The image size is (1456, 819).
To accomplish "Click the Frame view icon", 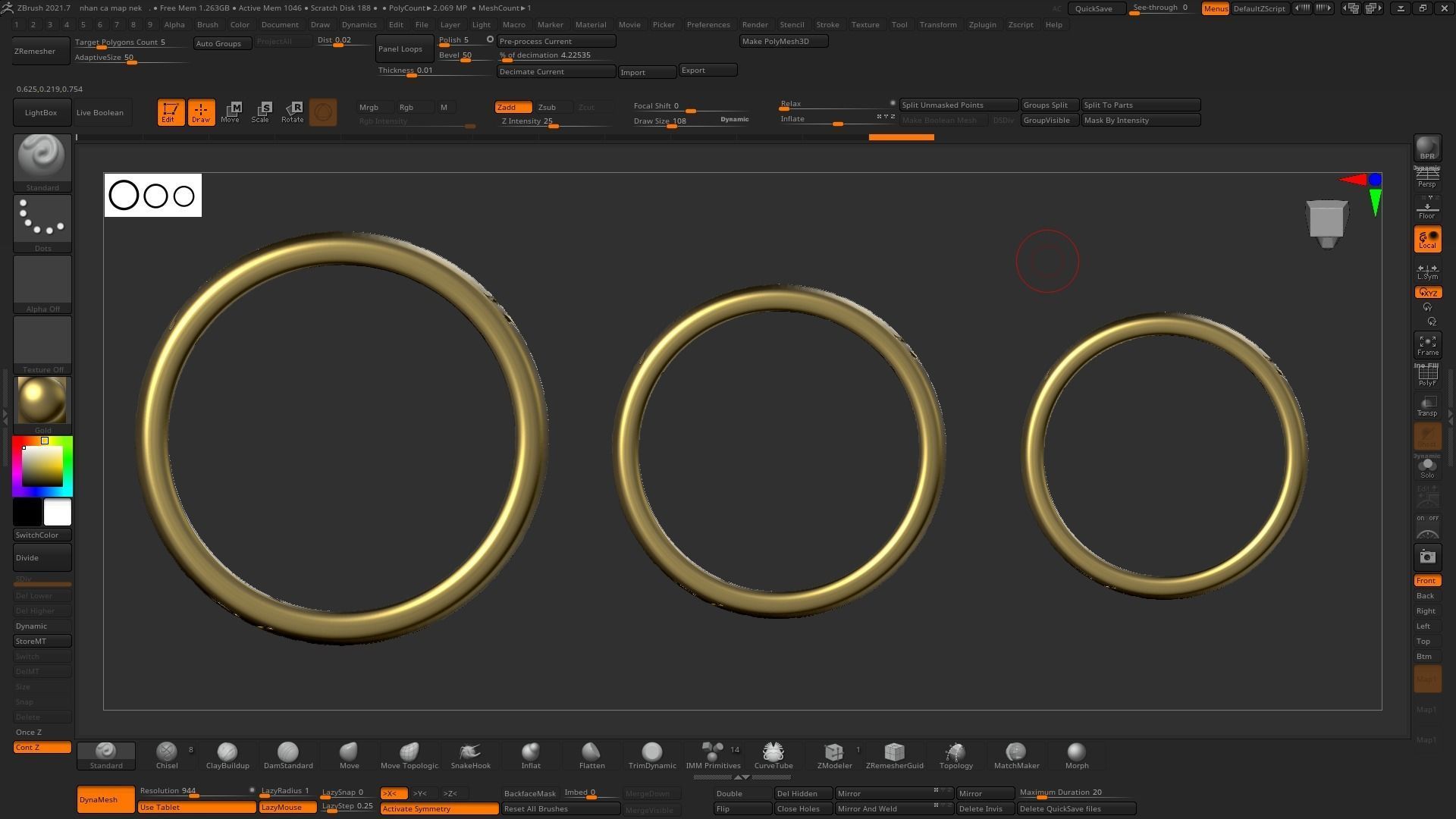I will [x=1427, y=346].
